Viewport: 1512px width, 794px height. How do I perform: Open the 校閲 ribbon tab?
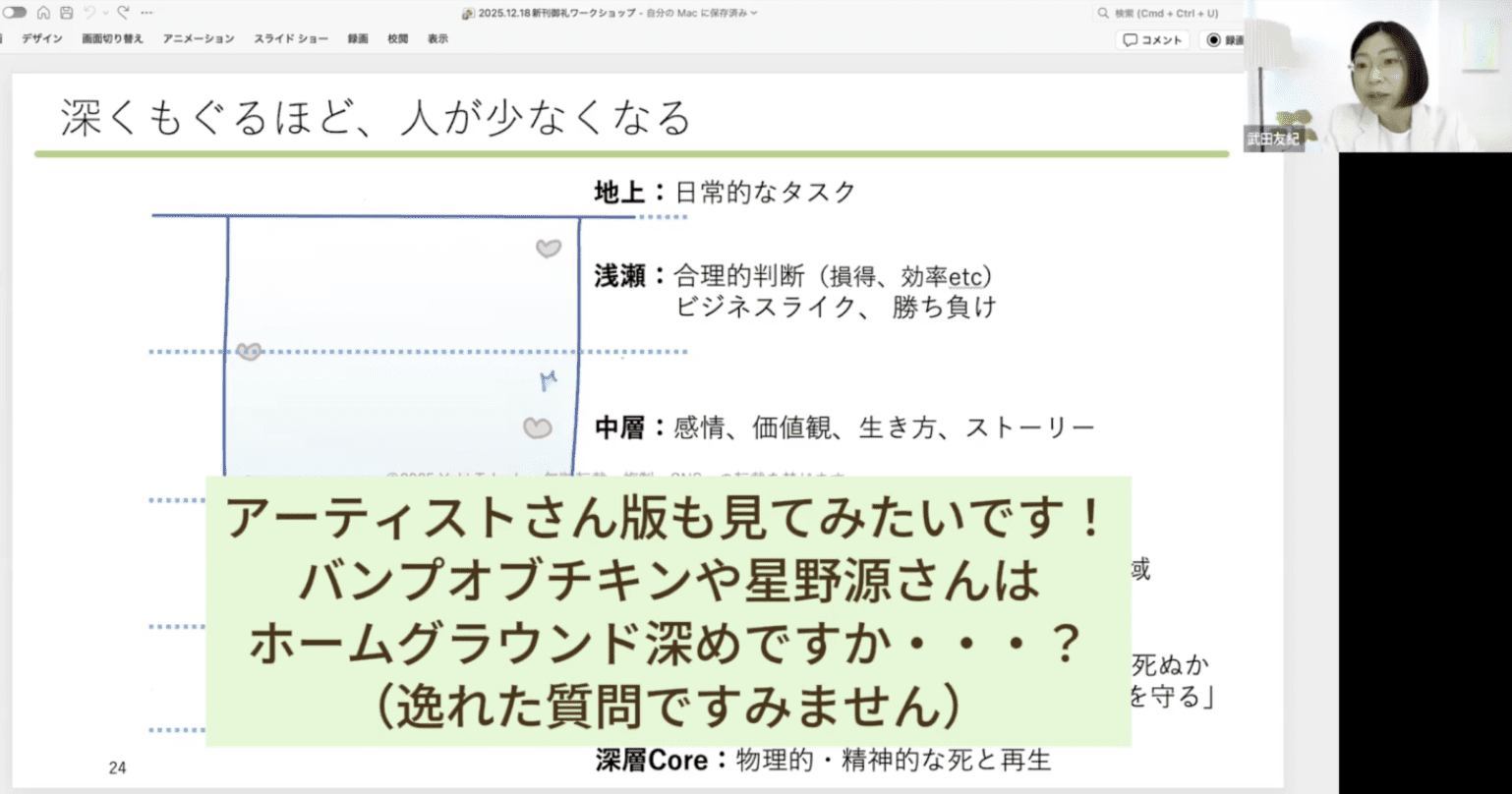[397, 39]
